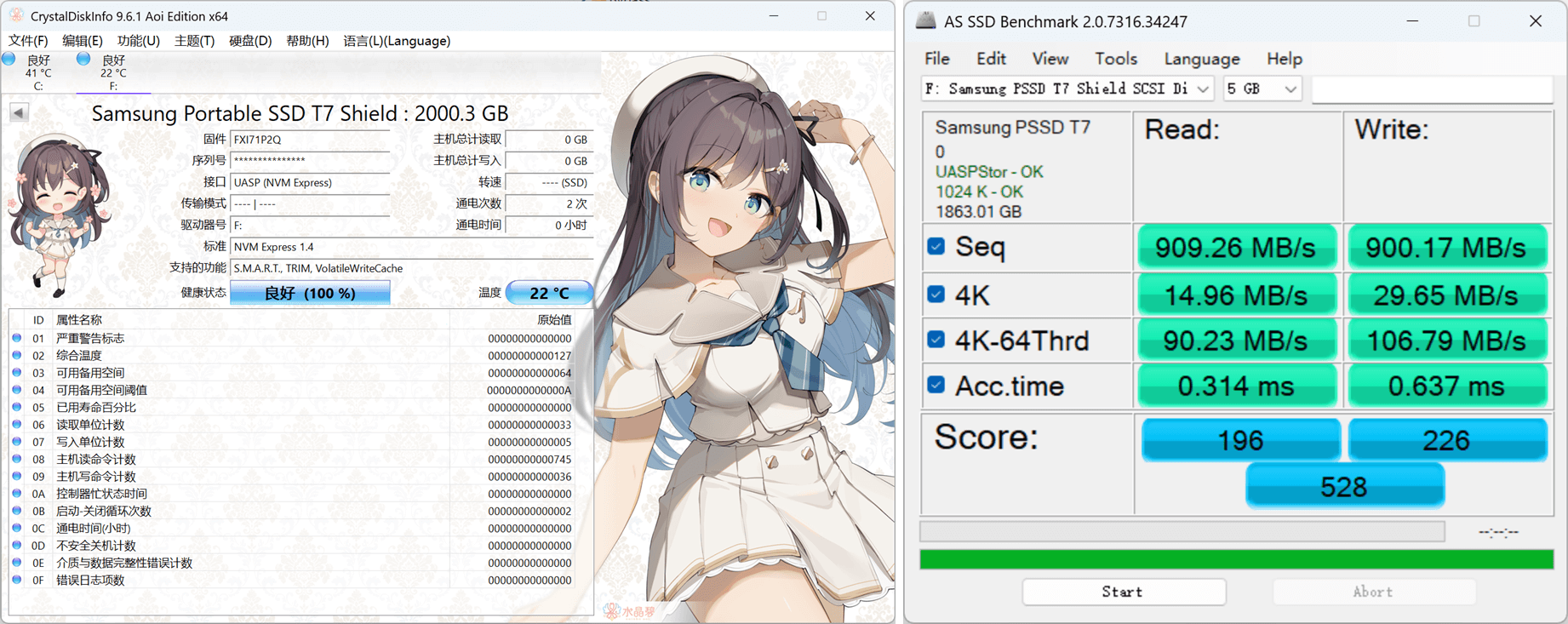Open View menu in AS SSD Benchmark
1568x624 pixels.
[x=1050, y=59]
